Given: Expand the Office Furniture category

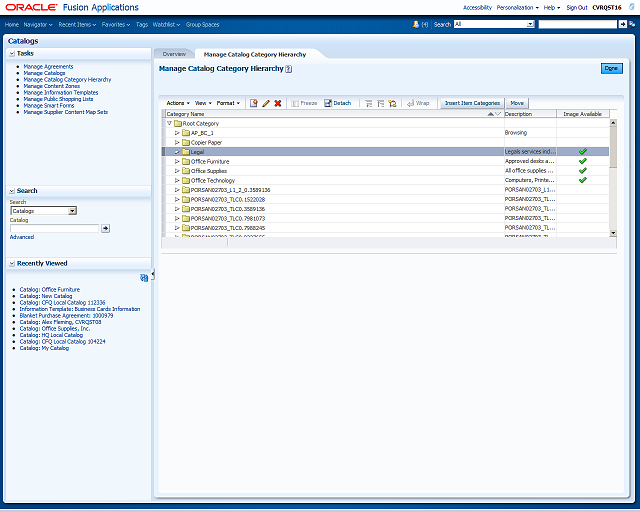Looking at the screenshot, I should point(177,161).
